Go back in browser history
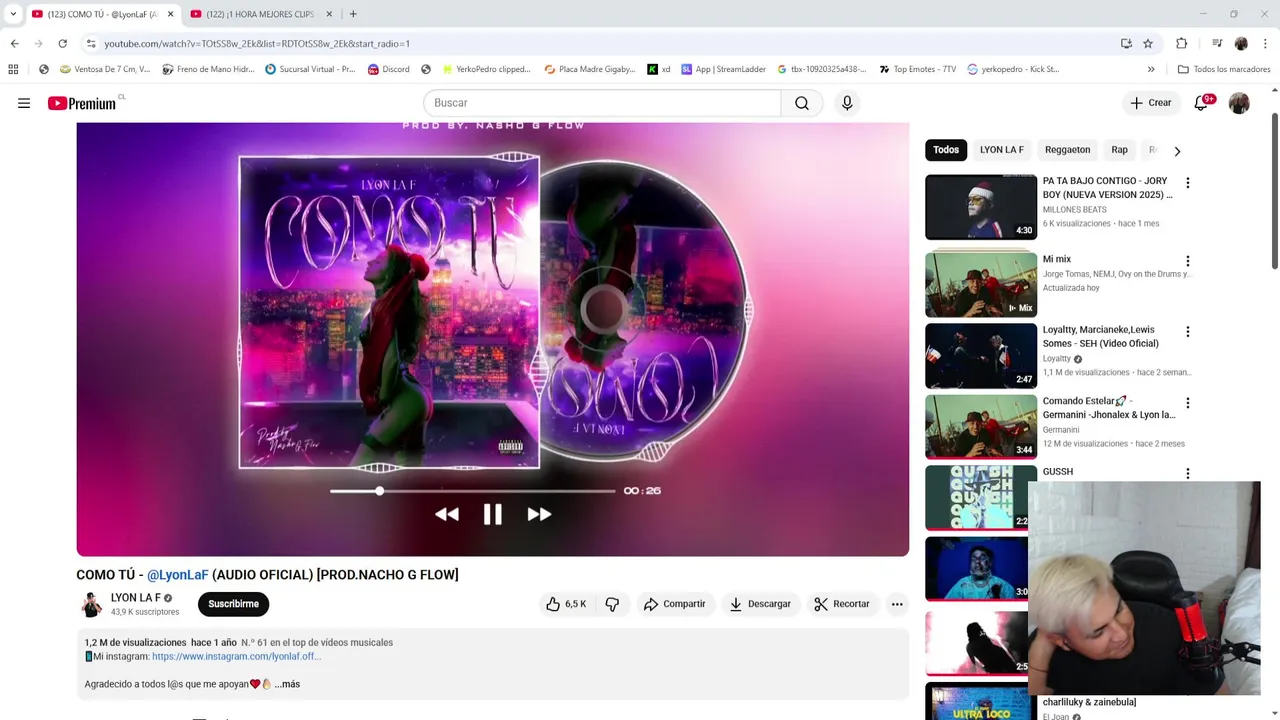 [14, 43]
